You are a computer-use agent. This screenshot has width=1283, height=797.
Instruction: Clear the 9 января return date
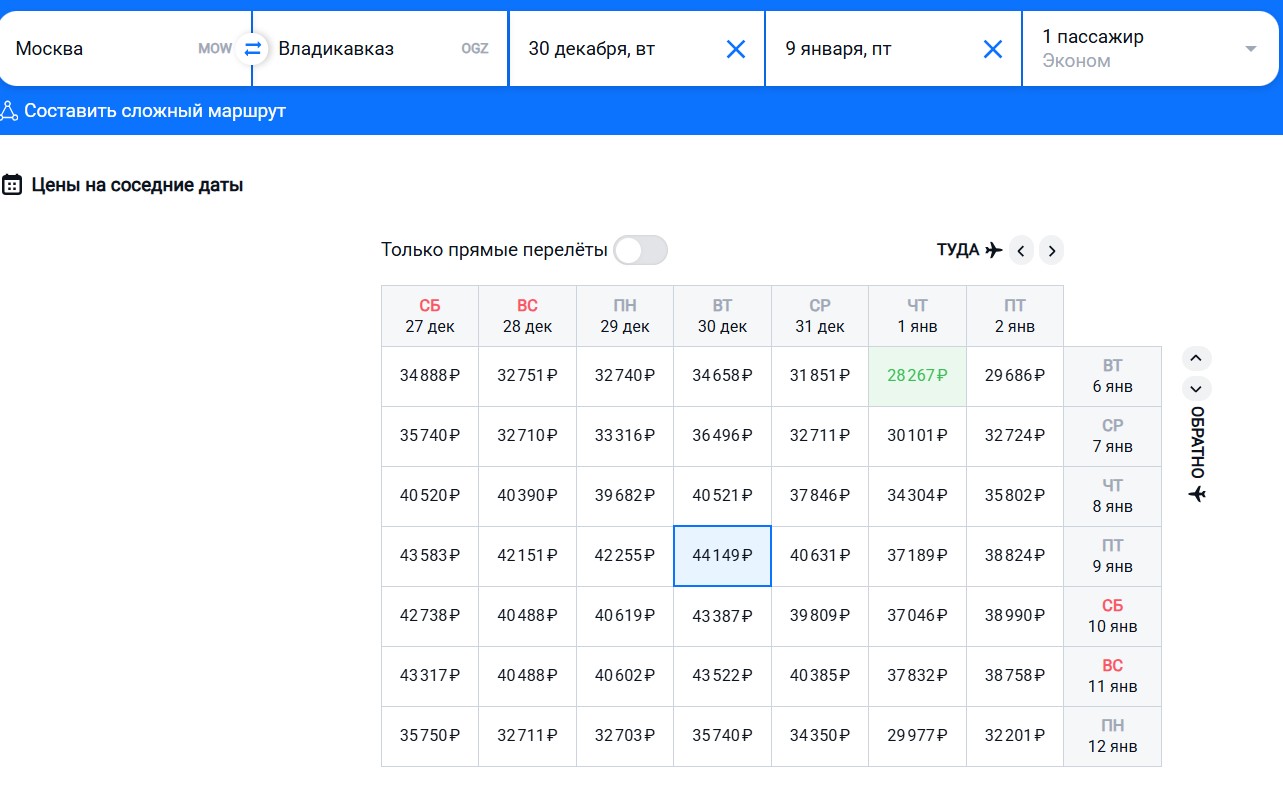click(992, 49)
